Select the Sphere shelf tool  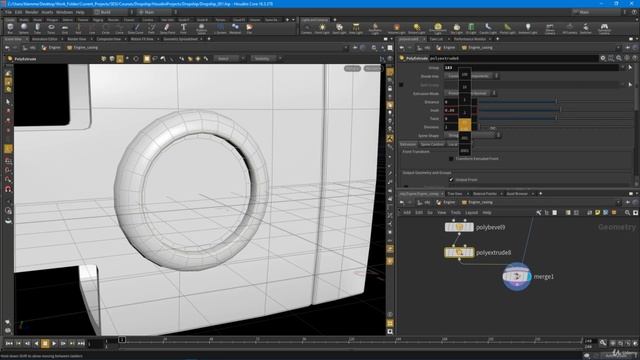point(24,29)
